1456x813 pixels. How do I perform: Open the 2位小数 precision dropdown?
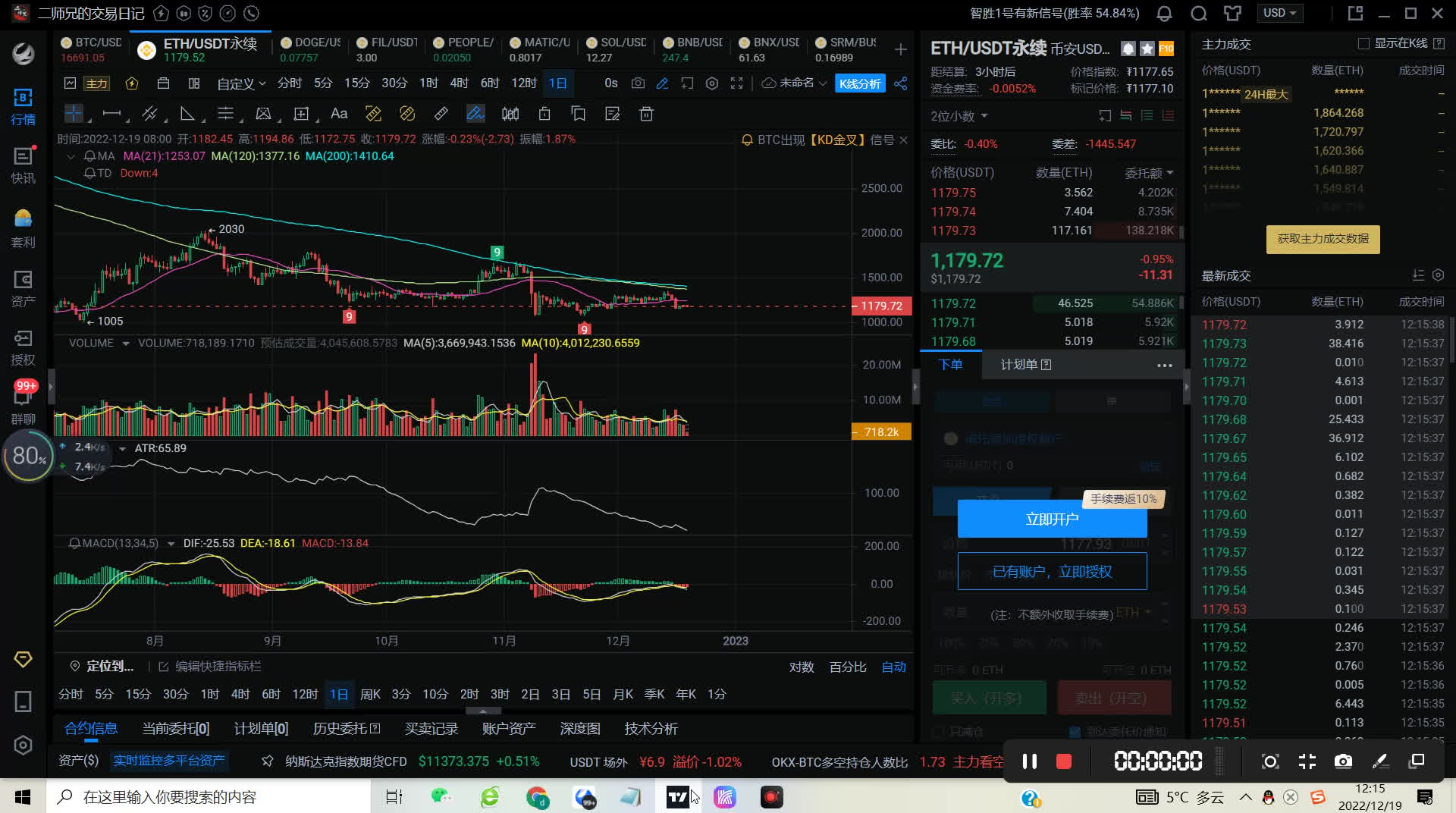tap(959, 116)
